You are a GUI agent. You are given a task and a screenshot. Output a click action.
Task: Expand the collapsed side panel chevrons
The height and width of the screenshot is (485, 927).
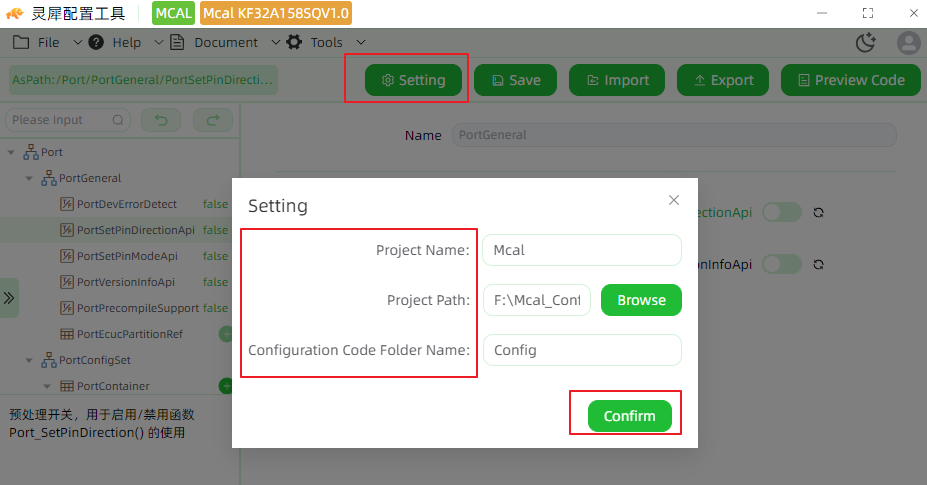click(9, 298)
